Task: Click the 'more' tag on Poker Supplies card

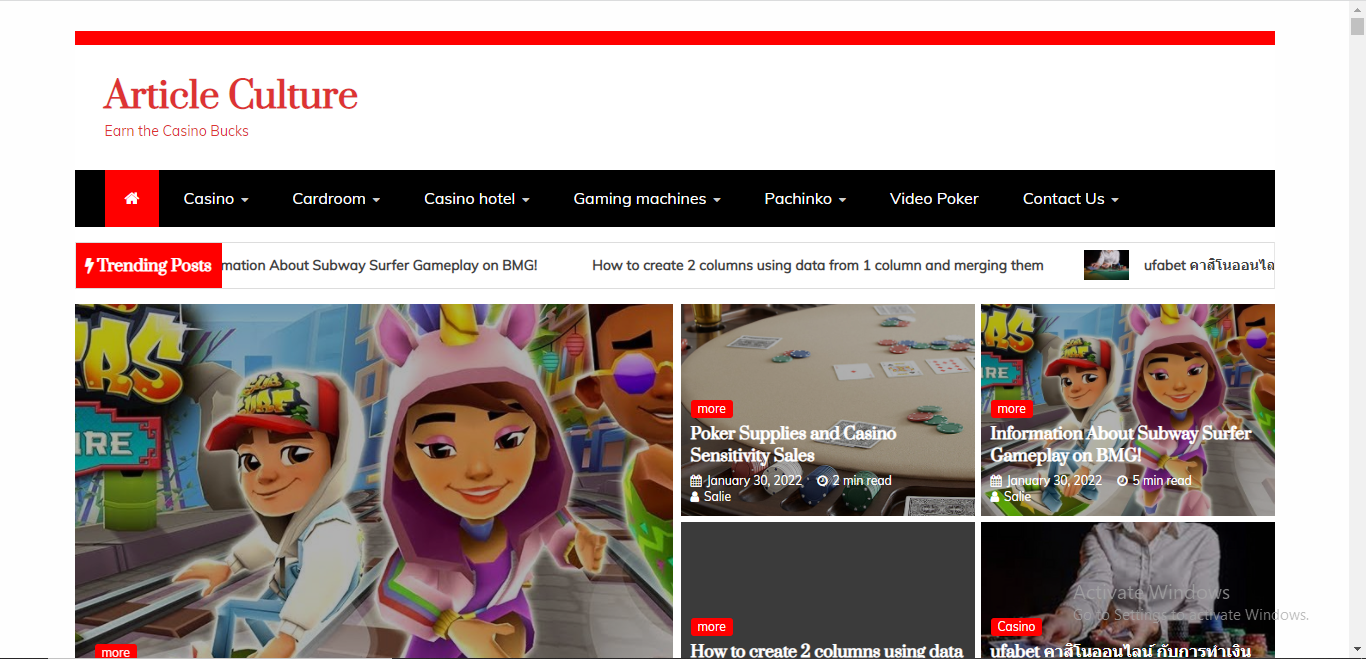Action: [712, 409]
